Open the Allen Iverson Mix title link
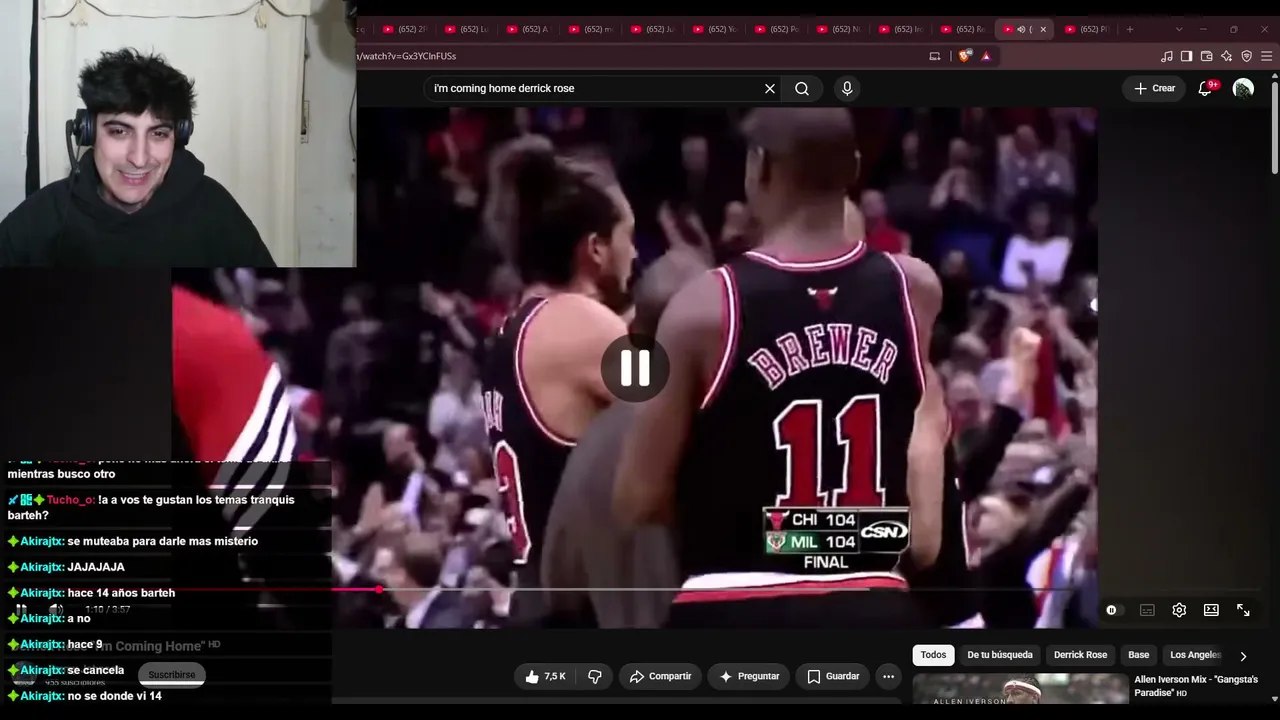The height and width of the screenshot is (720, 1280). (x=1195, y=686)
